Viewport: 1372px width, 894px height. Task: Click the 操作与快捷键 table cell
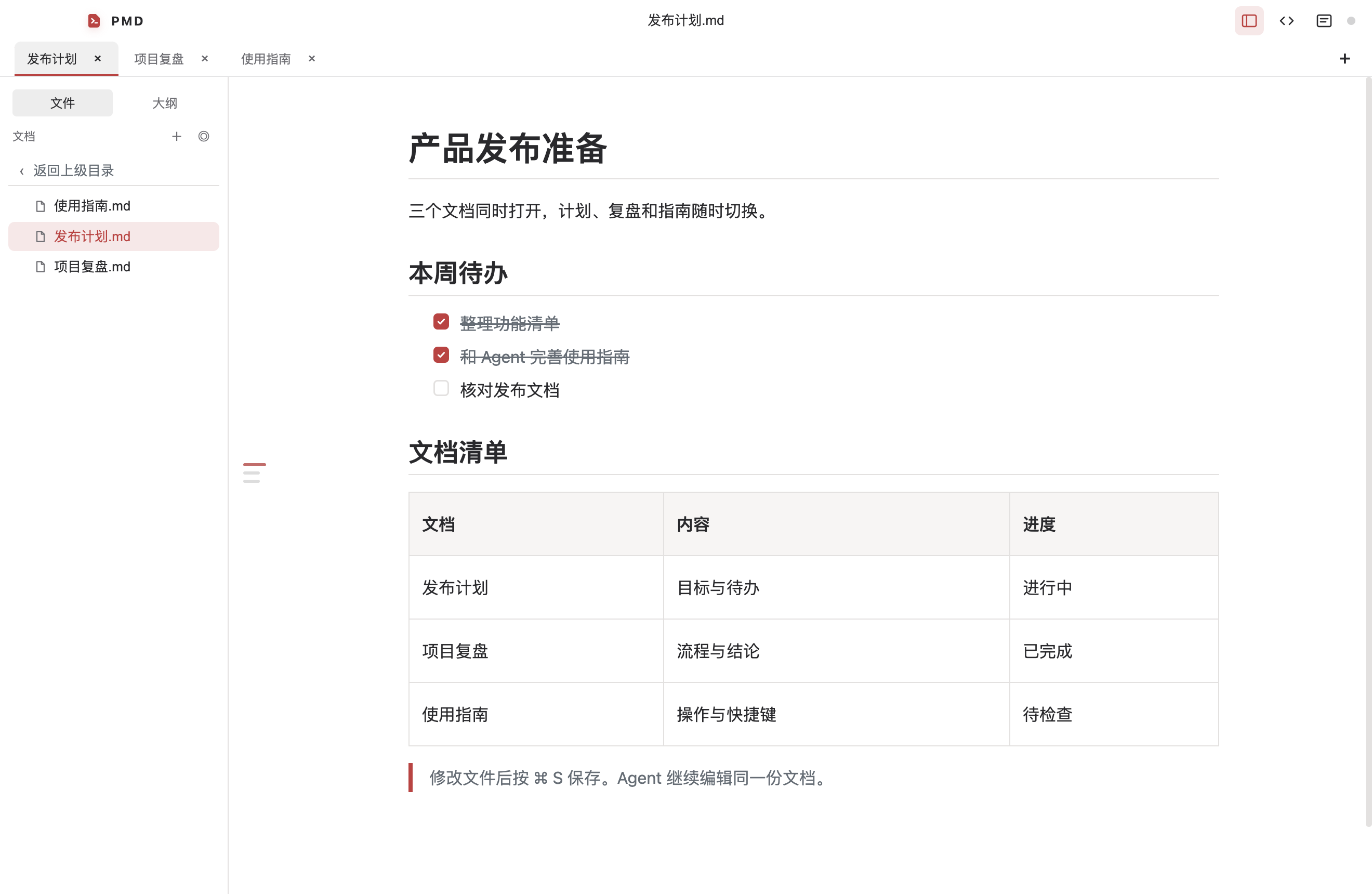(x=837, y=714)
